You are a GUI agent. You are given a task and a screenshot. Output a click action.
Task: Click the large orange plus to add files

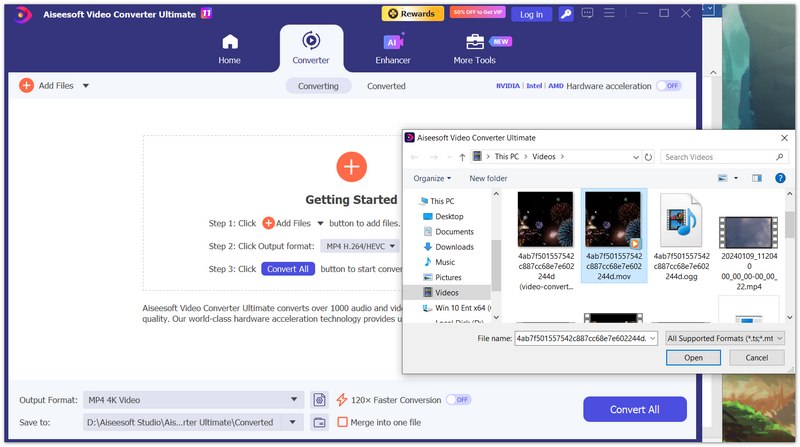pos(351,167)
